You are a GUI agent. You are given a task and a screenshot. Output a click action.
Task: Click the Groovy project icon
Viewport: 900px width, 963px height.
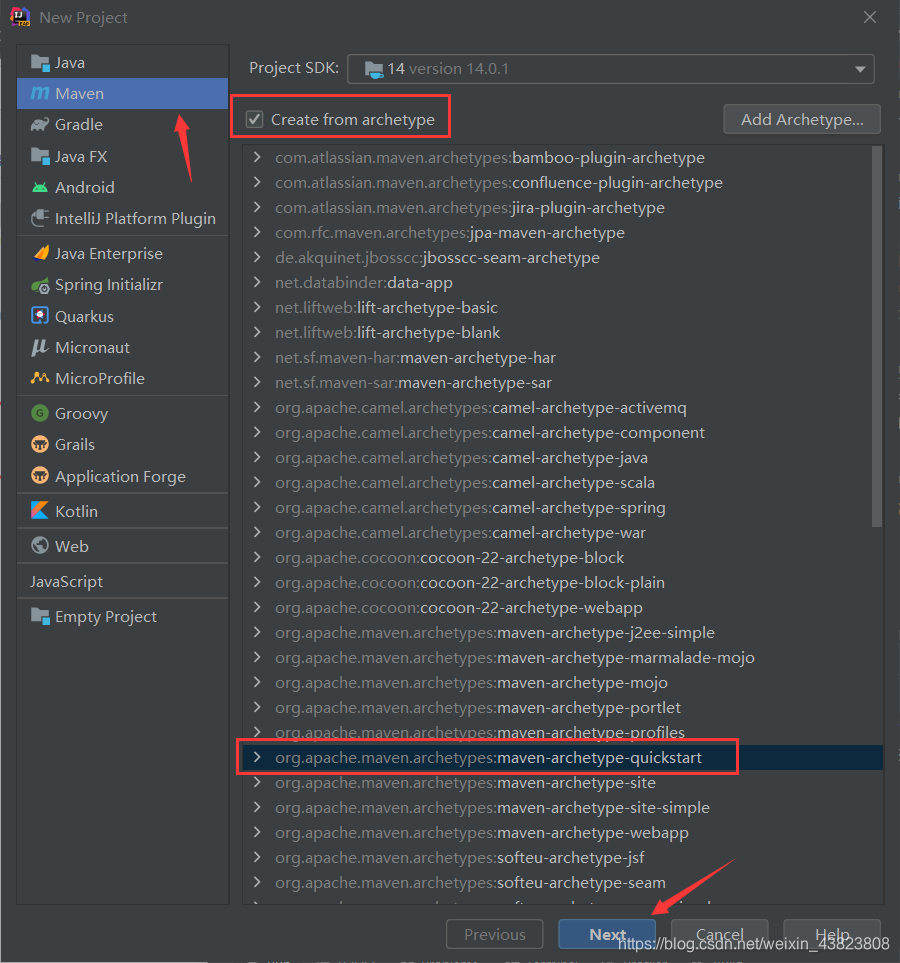point(40,413)
